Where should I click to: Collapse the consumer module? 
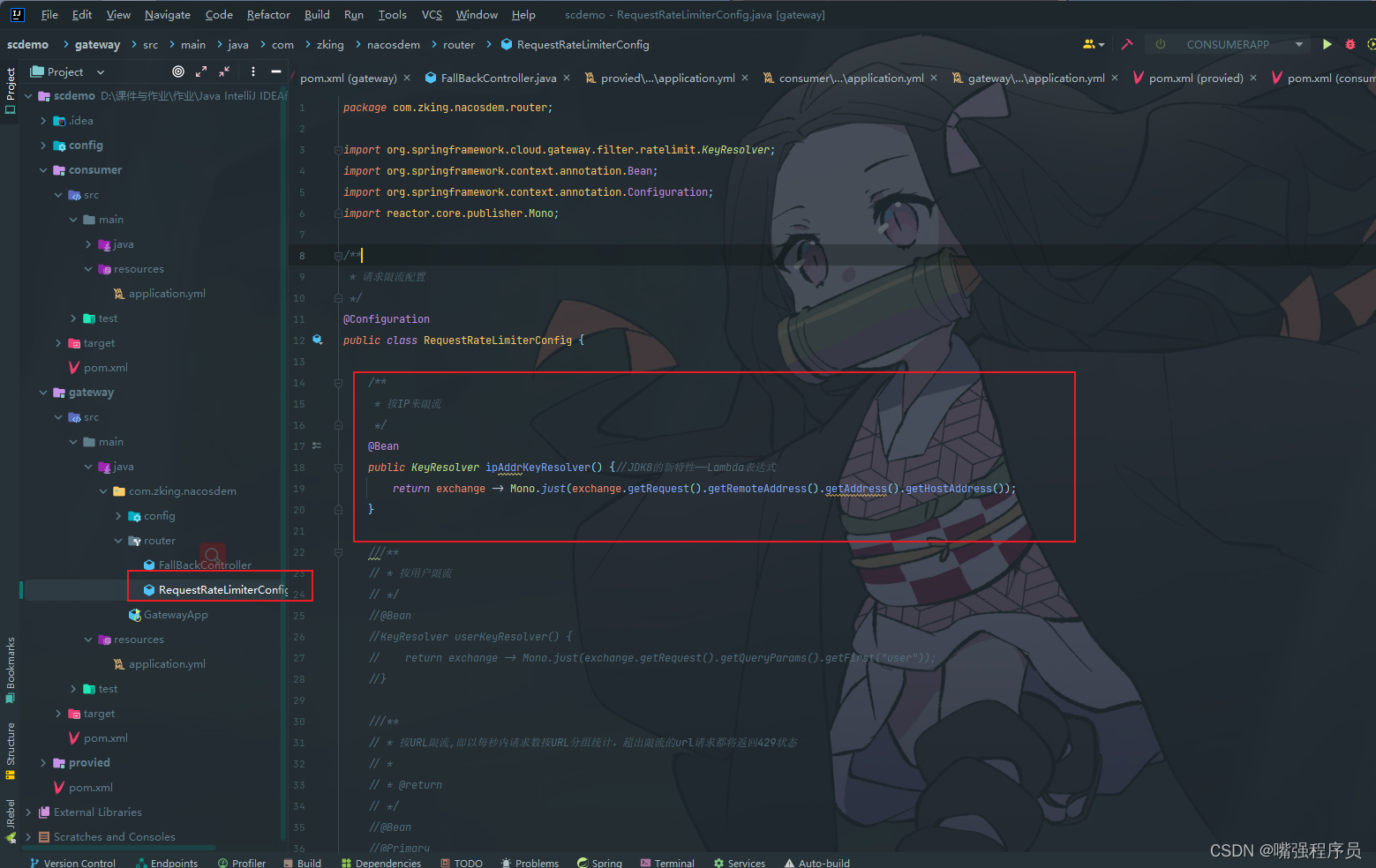[x=43, y=169]
